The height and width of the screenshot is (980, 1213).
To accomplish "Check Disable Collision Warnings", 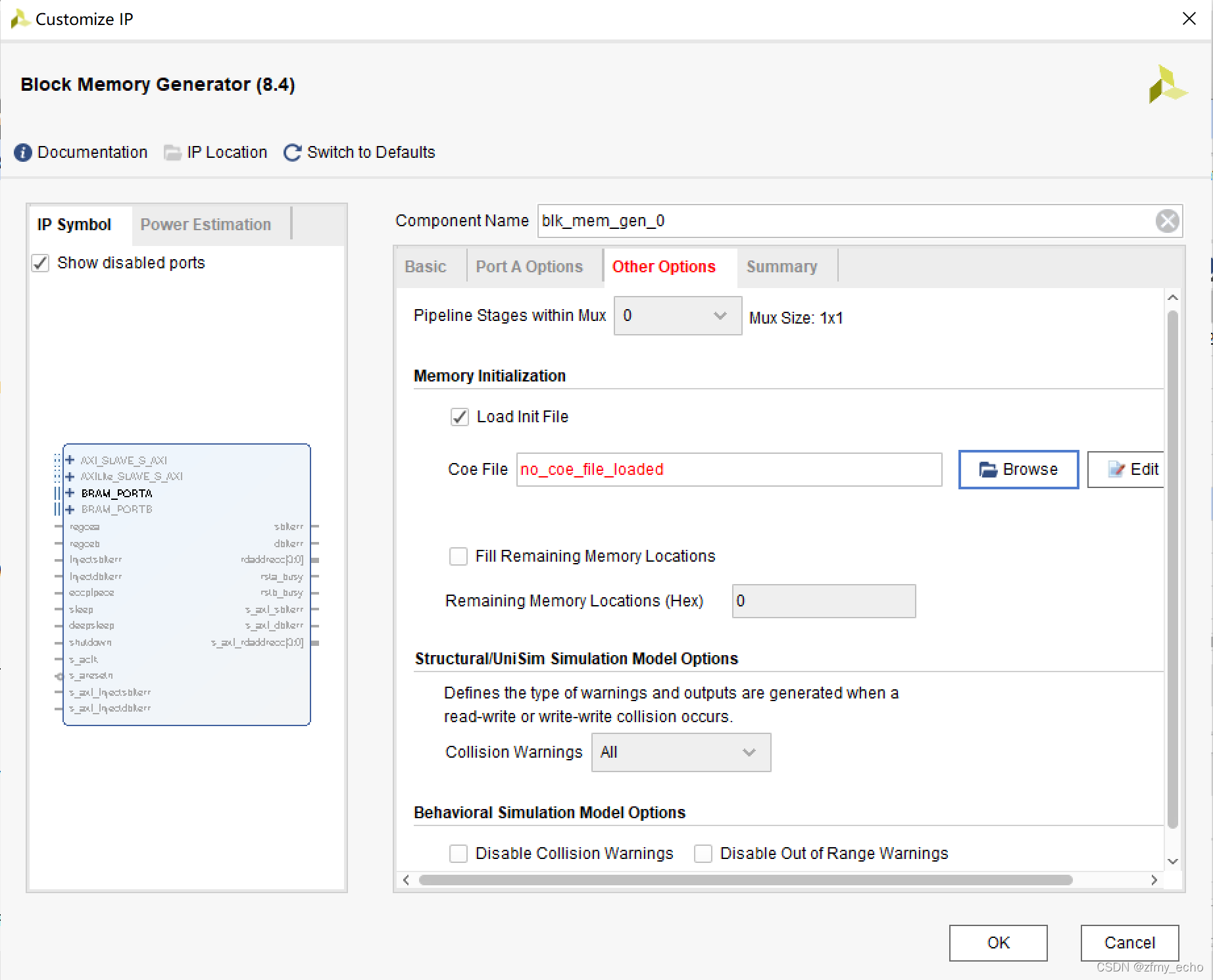I will pos(458,854).
